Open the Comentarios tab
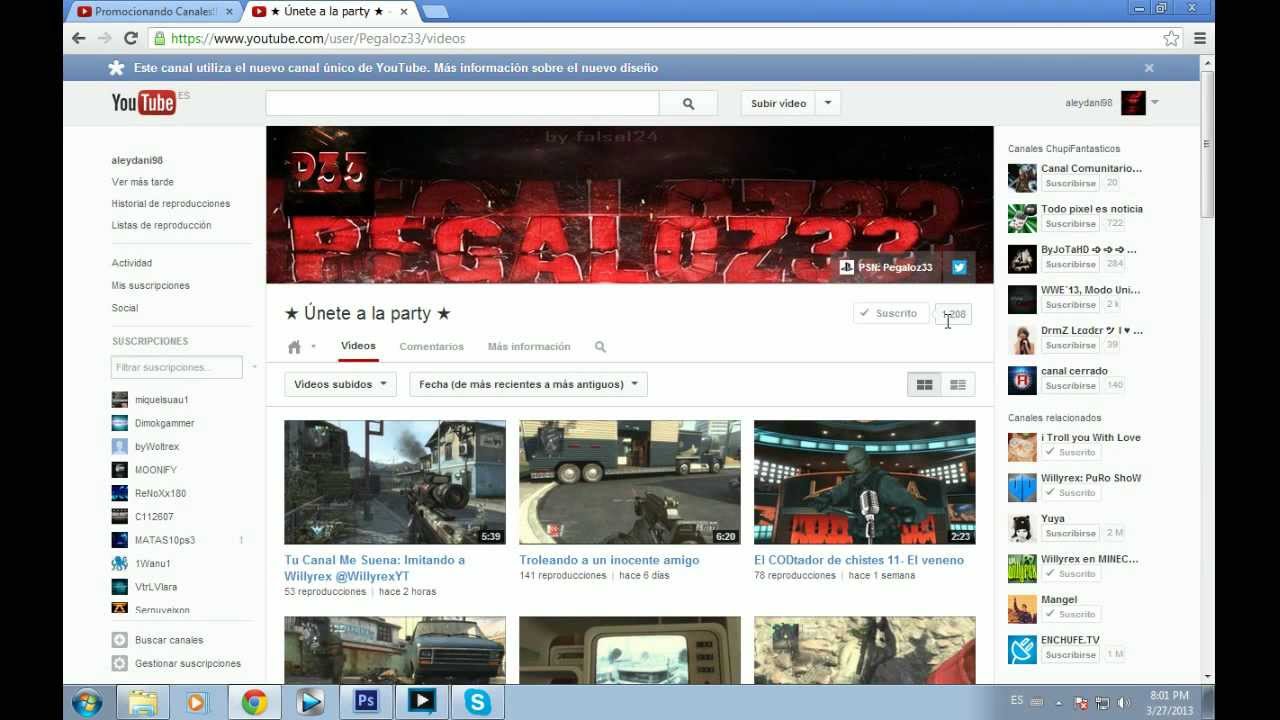 (431, 347)
